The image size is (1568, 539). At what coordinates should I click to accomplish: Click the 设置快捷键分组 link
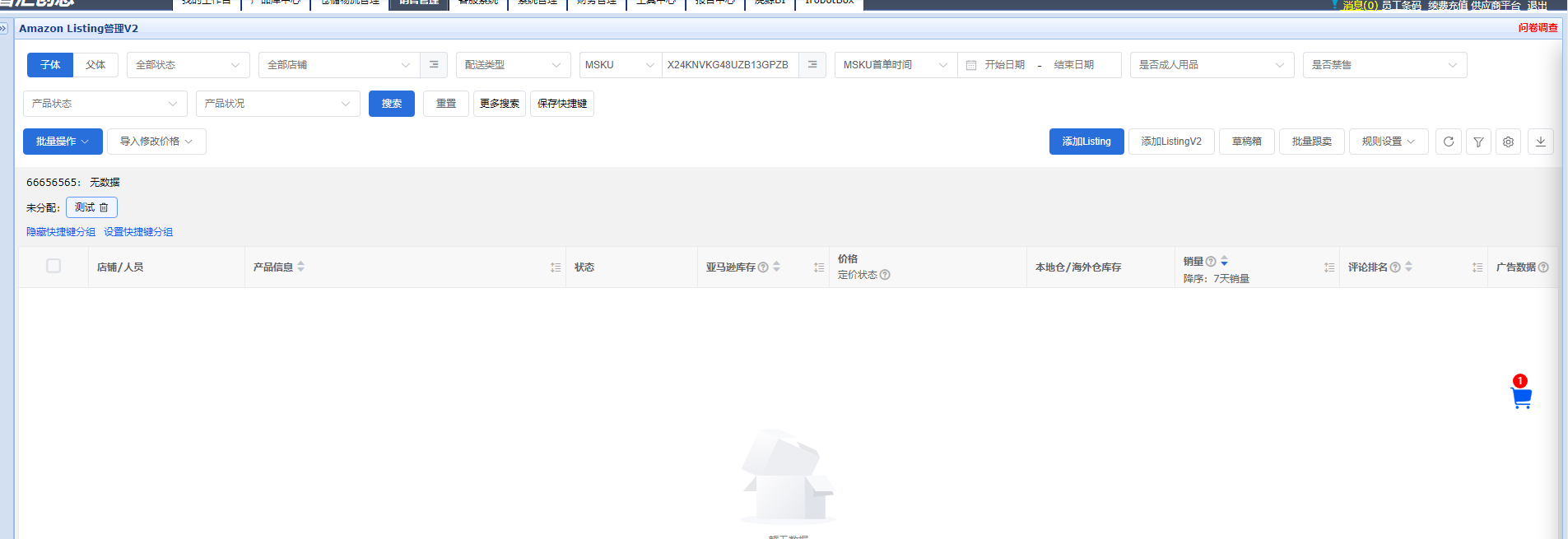tap(138, 232)
